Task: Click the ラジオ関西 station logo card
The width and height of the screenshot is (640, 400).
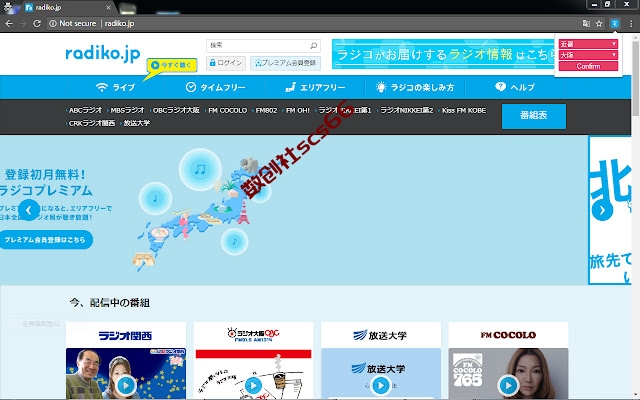Action: 125,336
